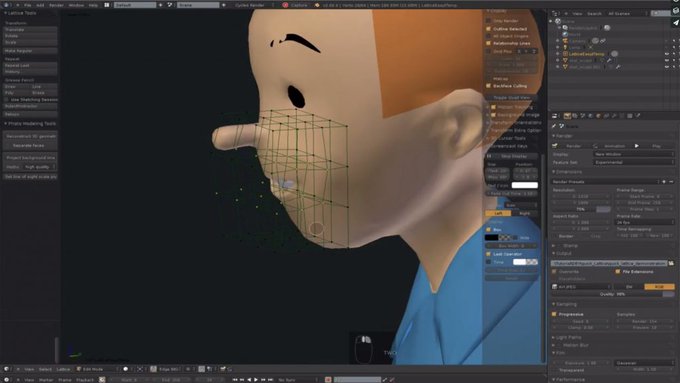Click the scene browse icon

[x=170, y=5]
